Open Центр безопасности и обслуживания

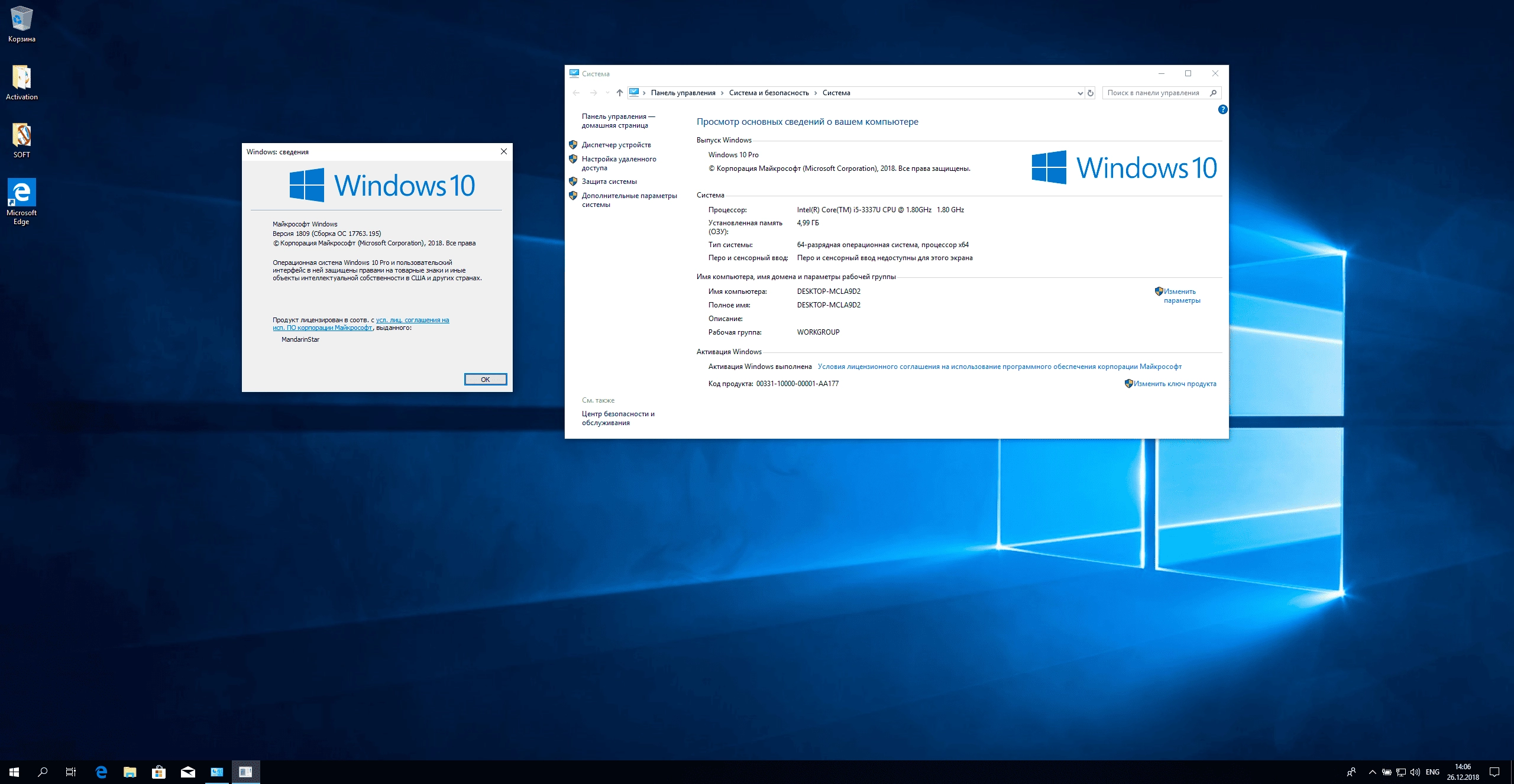point(618,418)
